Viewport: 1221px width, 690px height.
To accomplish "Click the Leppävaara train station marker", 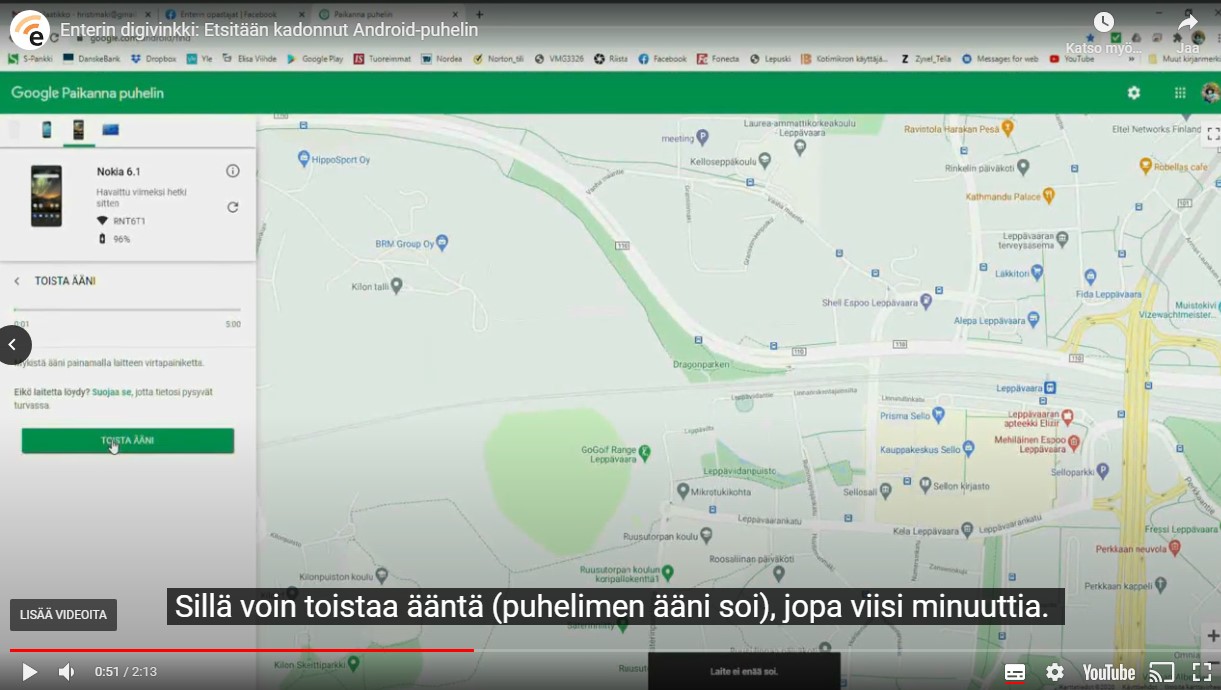I will 1052,388.
